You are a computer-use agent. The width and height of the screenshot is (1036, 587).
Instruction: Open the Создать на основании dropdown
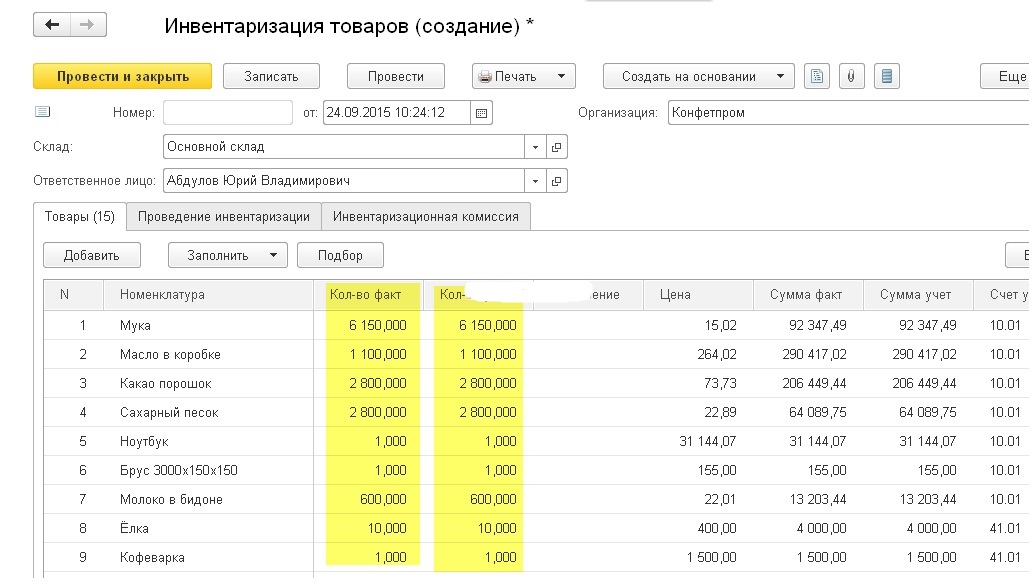[x=698, y=76]
